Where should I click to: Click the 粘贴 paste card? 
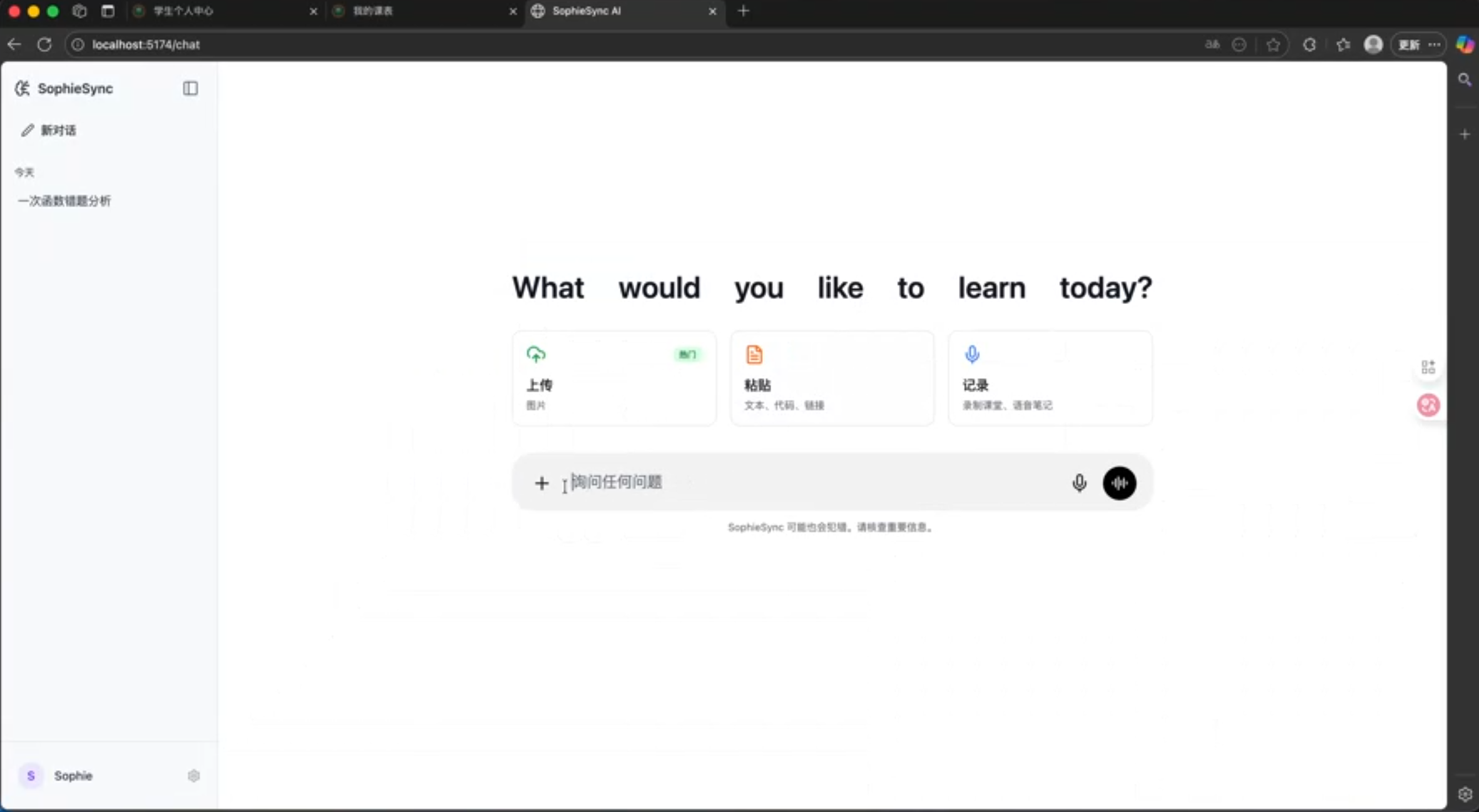pyautogui.click(x=832, y=378)
